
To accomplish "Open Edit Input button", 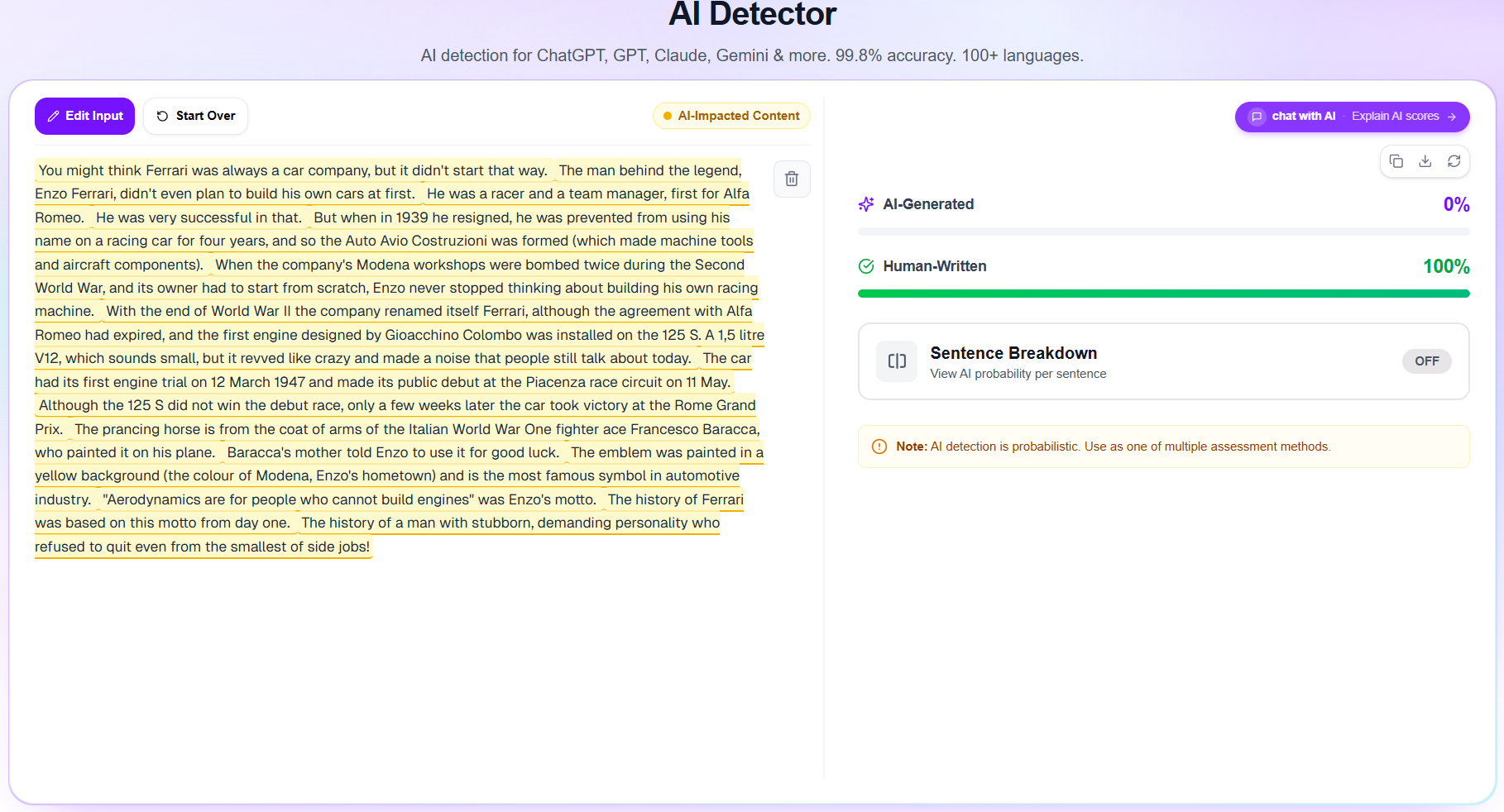I will [x=84, y=116].
